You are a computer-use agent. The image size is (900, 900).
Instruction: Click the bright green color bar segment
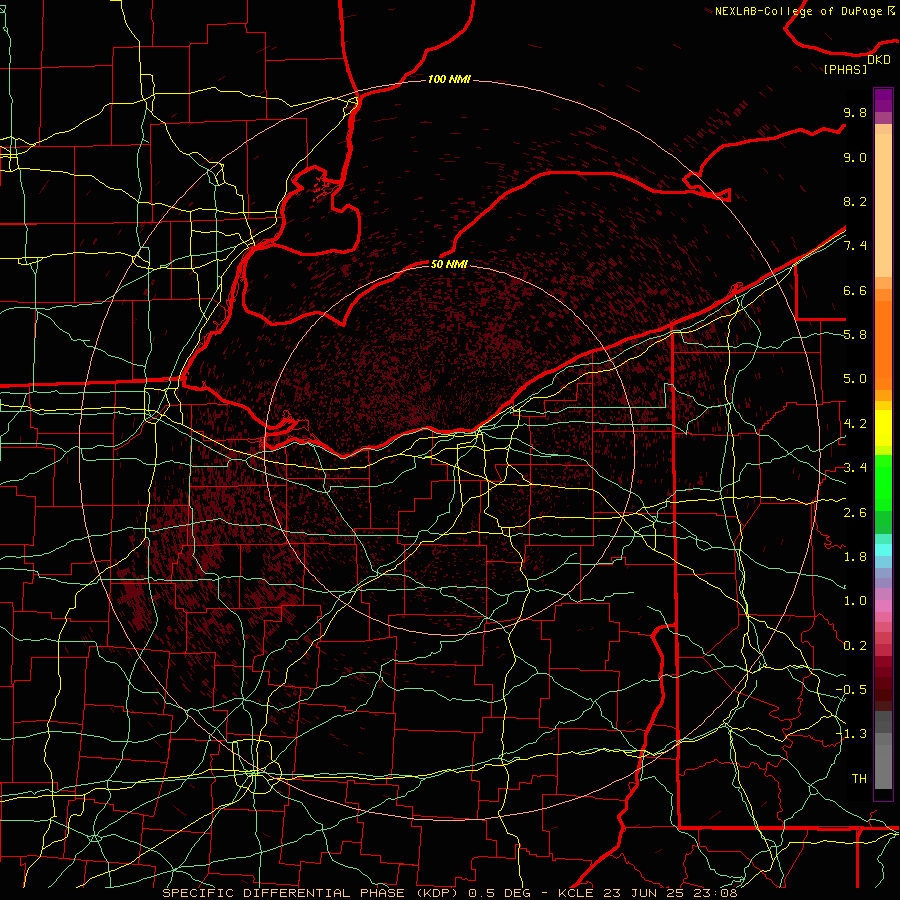883,483
